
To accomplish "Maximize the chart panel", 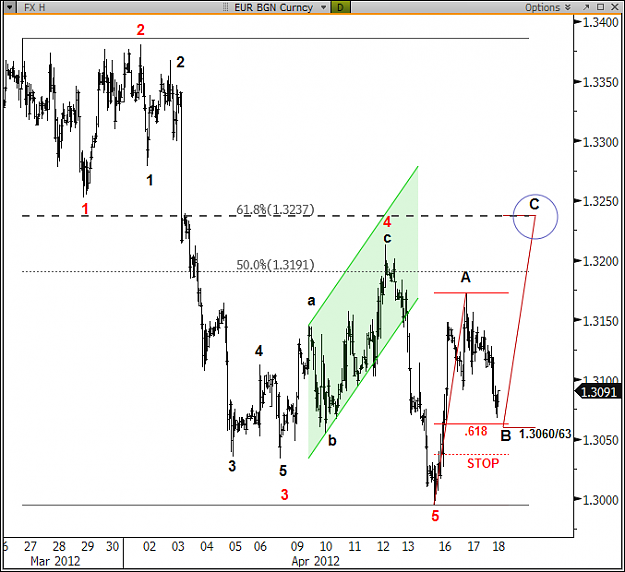I will (x=600, y=7).
